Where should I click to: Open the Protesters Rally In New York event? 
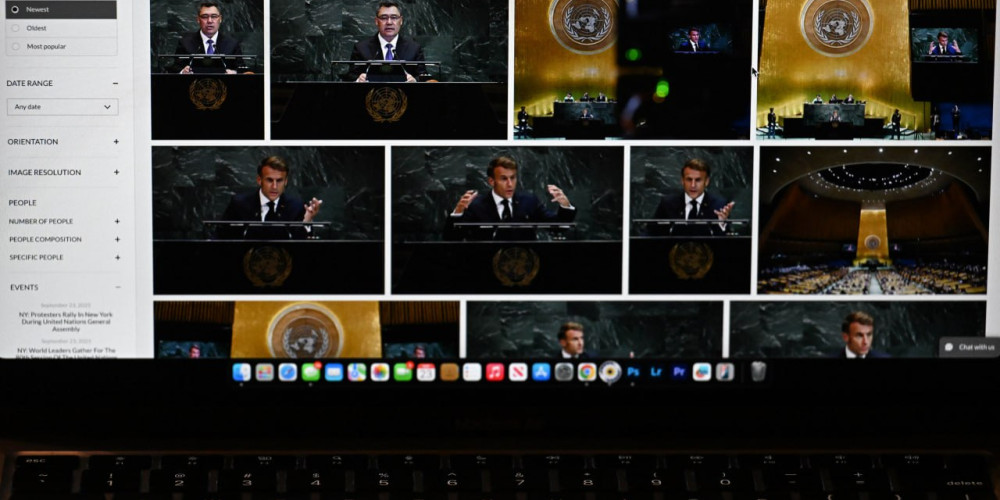66,322
